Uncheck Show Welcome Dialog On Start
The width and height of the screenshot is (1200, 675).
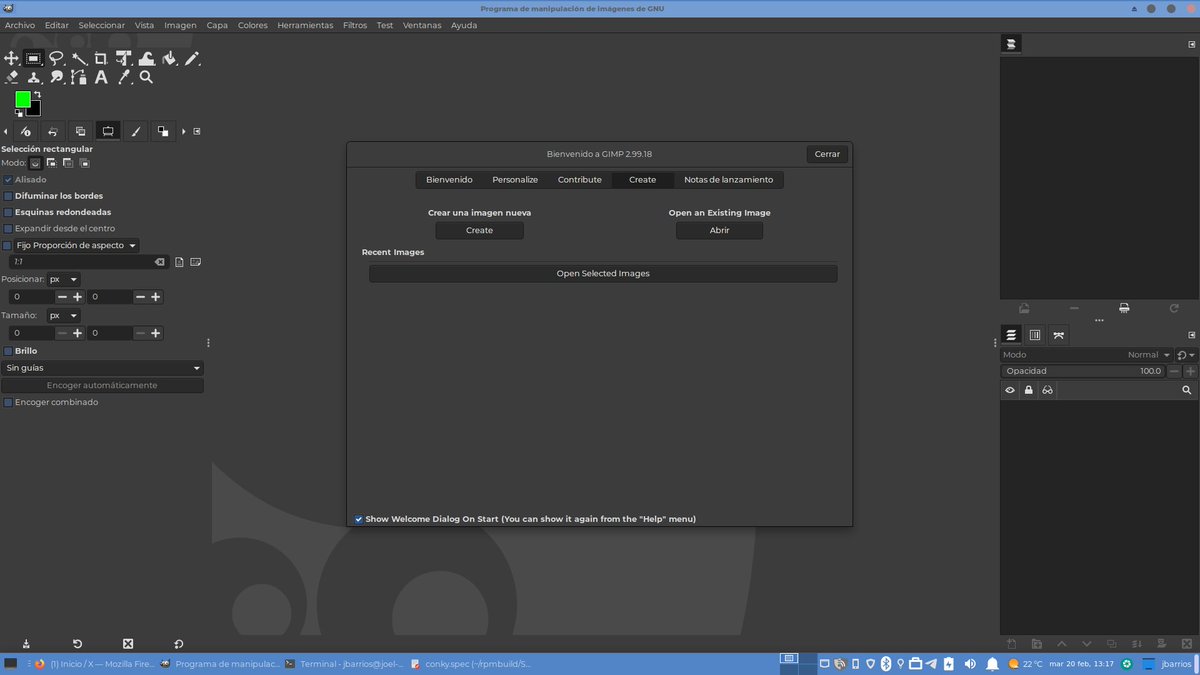359,519
